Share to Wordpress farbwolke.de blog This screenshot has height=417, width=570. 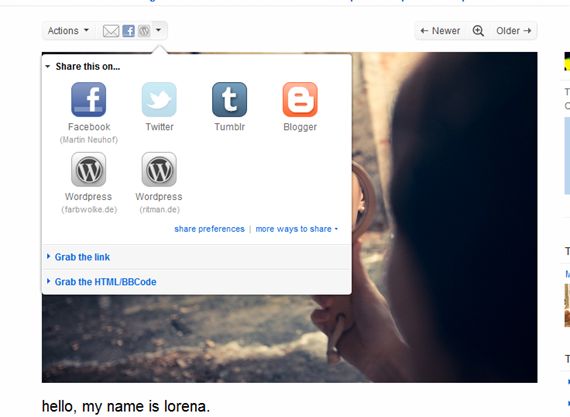pyautogui.click(x=89, y=183)
